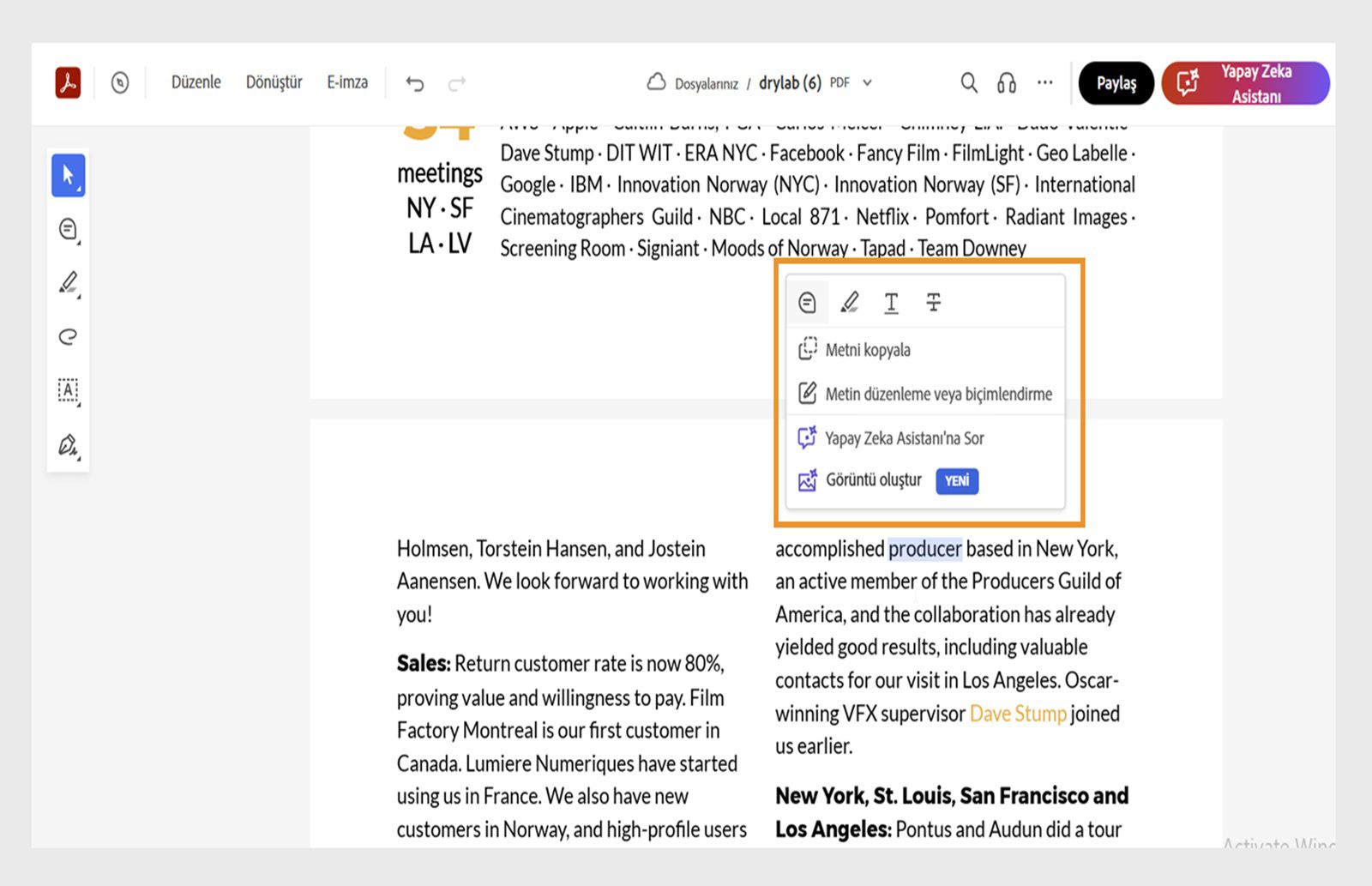Select the cursor selection tool in sidebar
The height and width of the screenshot is (886, 1372).
(68, 176)
